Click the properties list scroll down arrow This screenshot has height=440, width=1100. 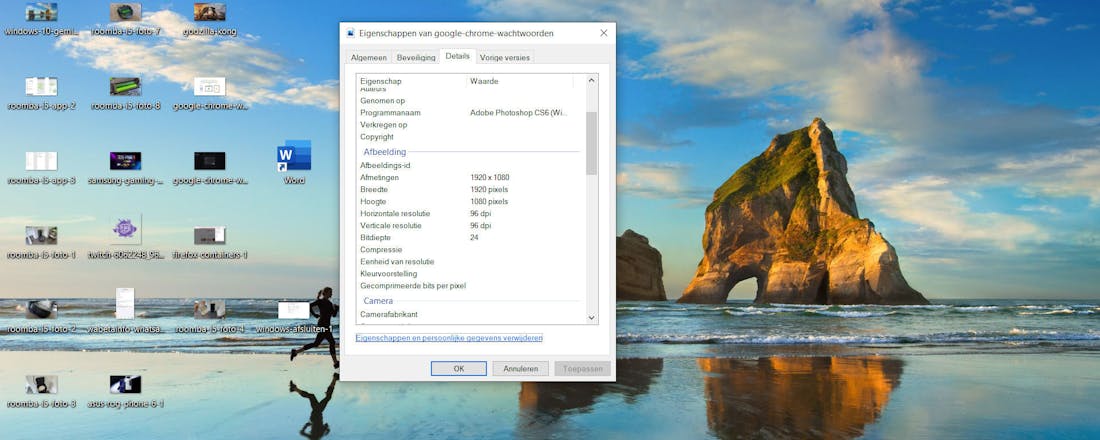[591, 318]
